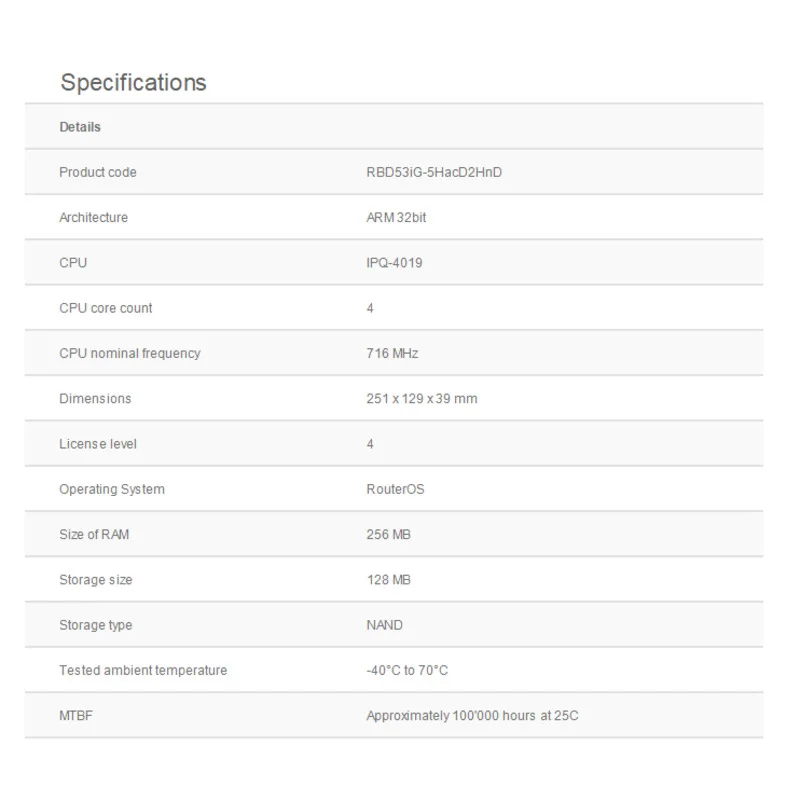Viewport: 800px width, 800px height.
Task: Select the RouterOS operating system value
Action: tap(395, 489)
